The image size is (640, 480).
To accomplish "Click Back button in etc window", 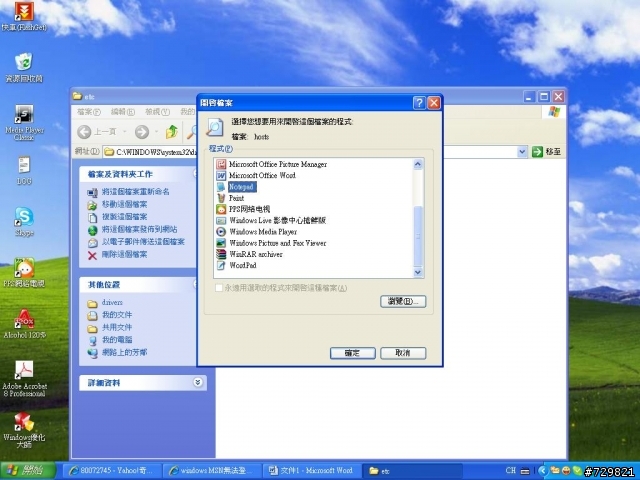I will pos(97,132).
